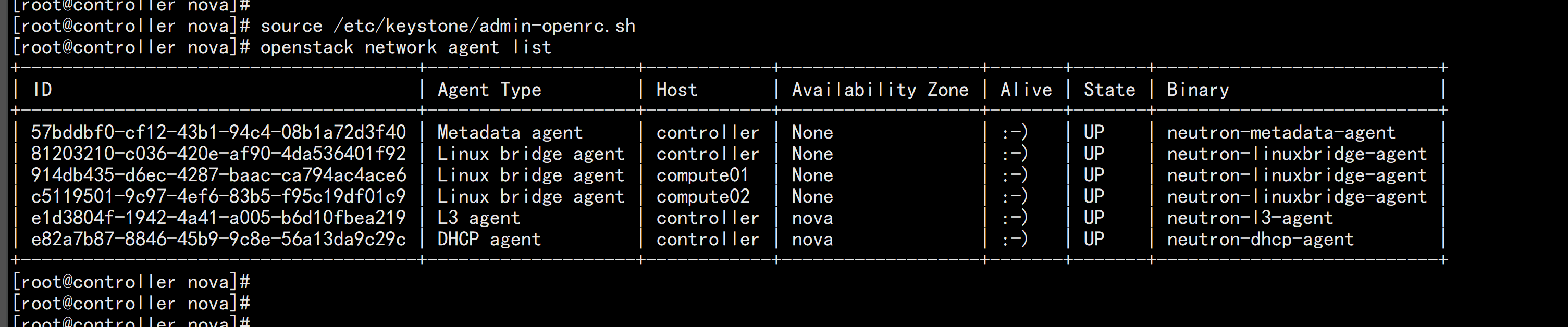This screenshot has width=1568, height=327.
Task: Click the Agent Type column header
Action: click(489, 90)
